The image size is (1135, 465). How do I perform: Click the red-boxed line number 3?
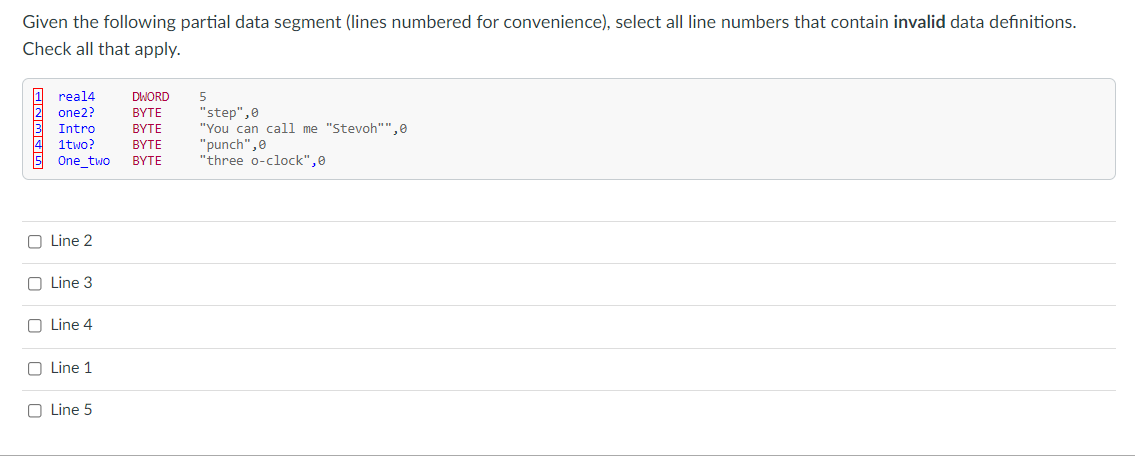tap(38, 129)
